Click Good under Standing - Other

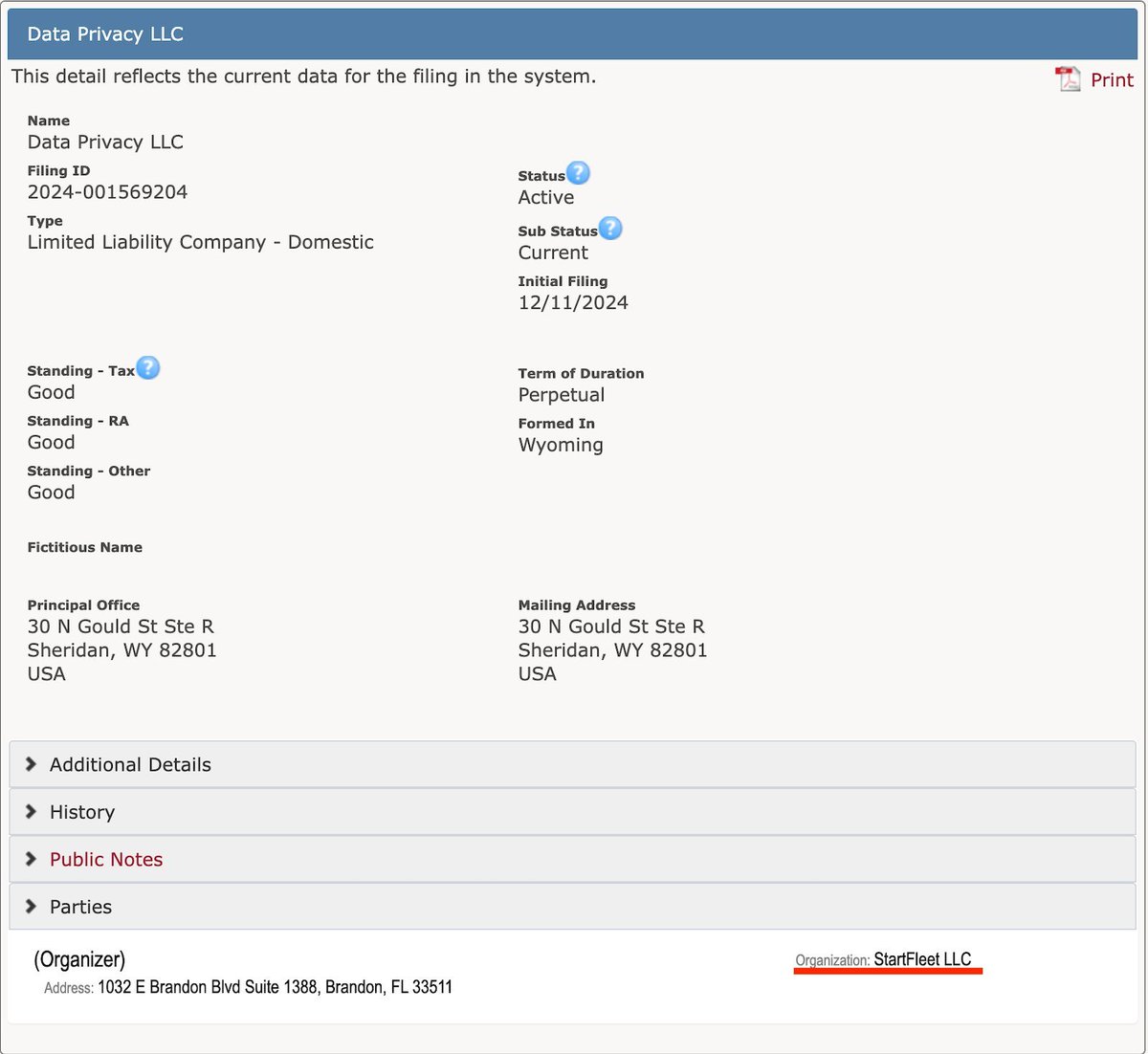point(51,493)
